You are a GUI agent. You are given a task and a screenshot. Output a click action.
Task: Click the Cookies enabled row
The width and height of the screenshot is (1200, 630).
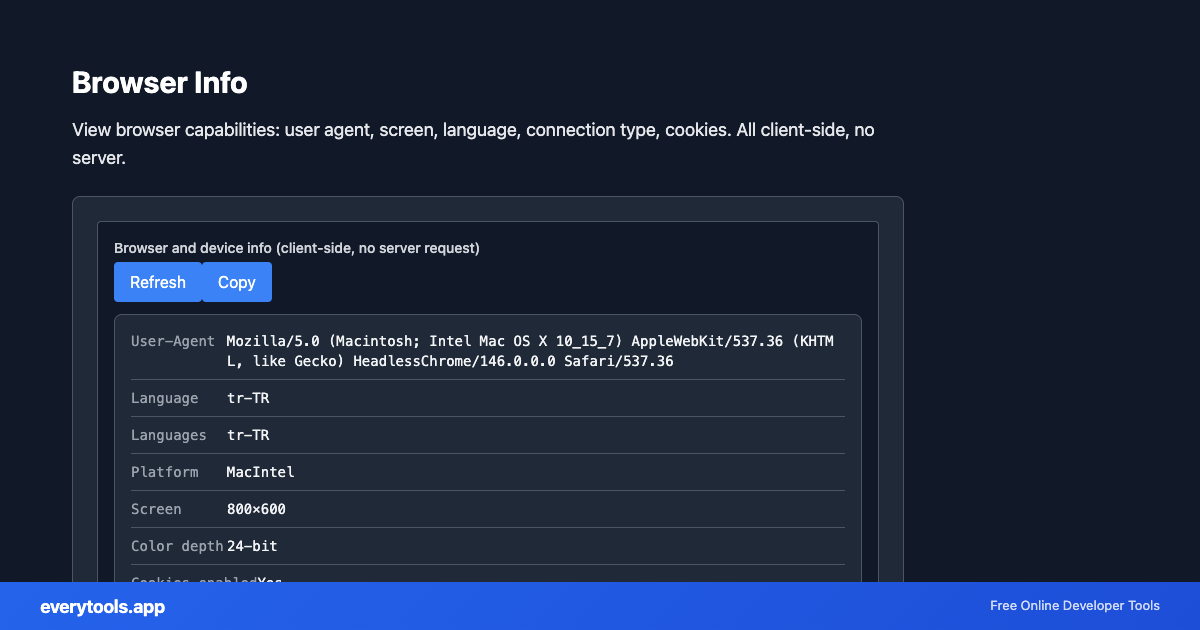(x=250, y=580)
